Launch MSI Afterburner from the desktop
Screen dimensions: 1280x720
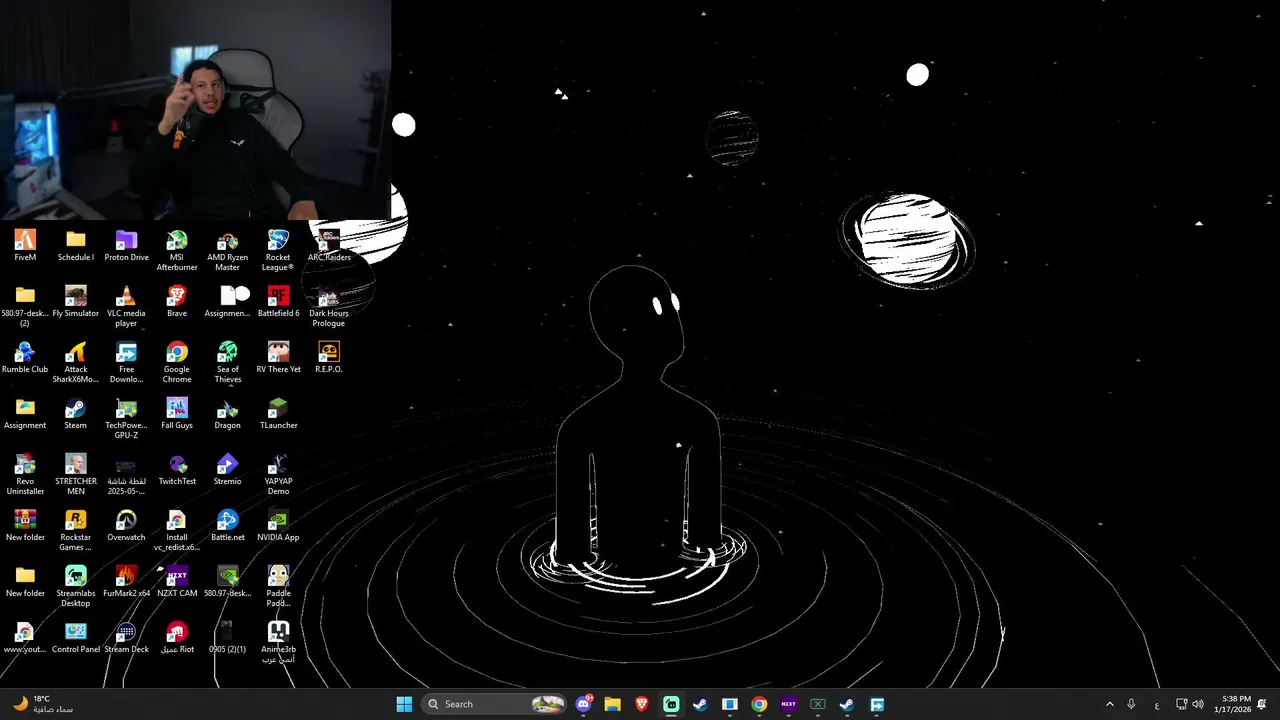pyautogui.click(x=177, y=251)
